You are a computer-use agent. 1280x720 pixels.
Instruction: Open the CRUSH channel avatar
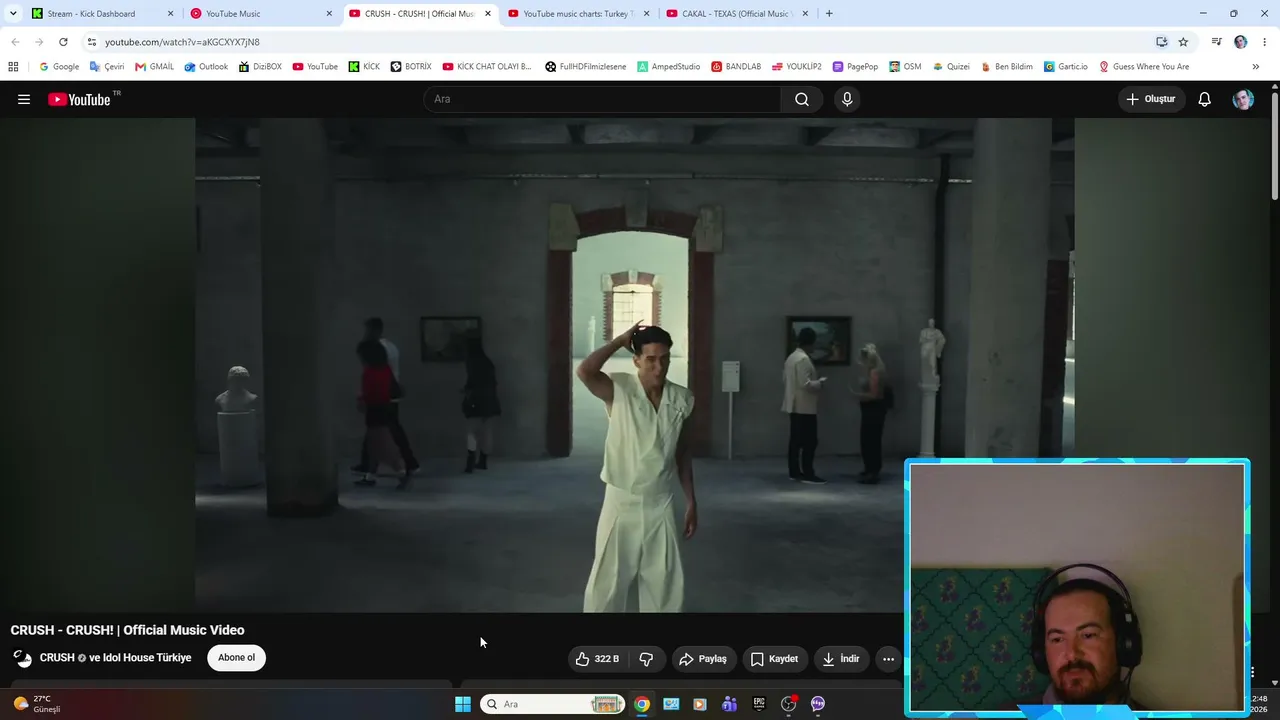click(23, 658)
